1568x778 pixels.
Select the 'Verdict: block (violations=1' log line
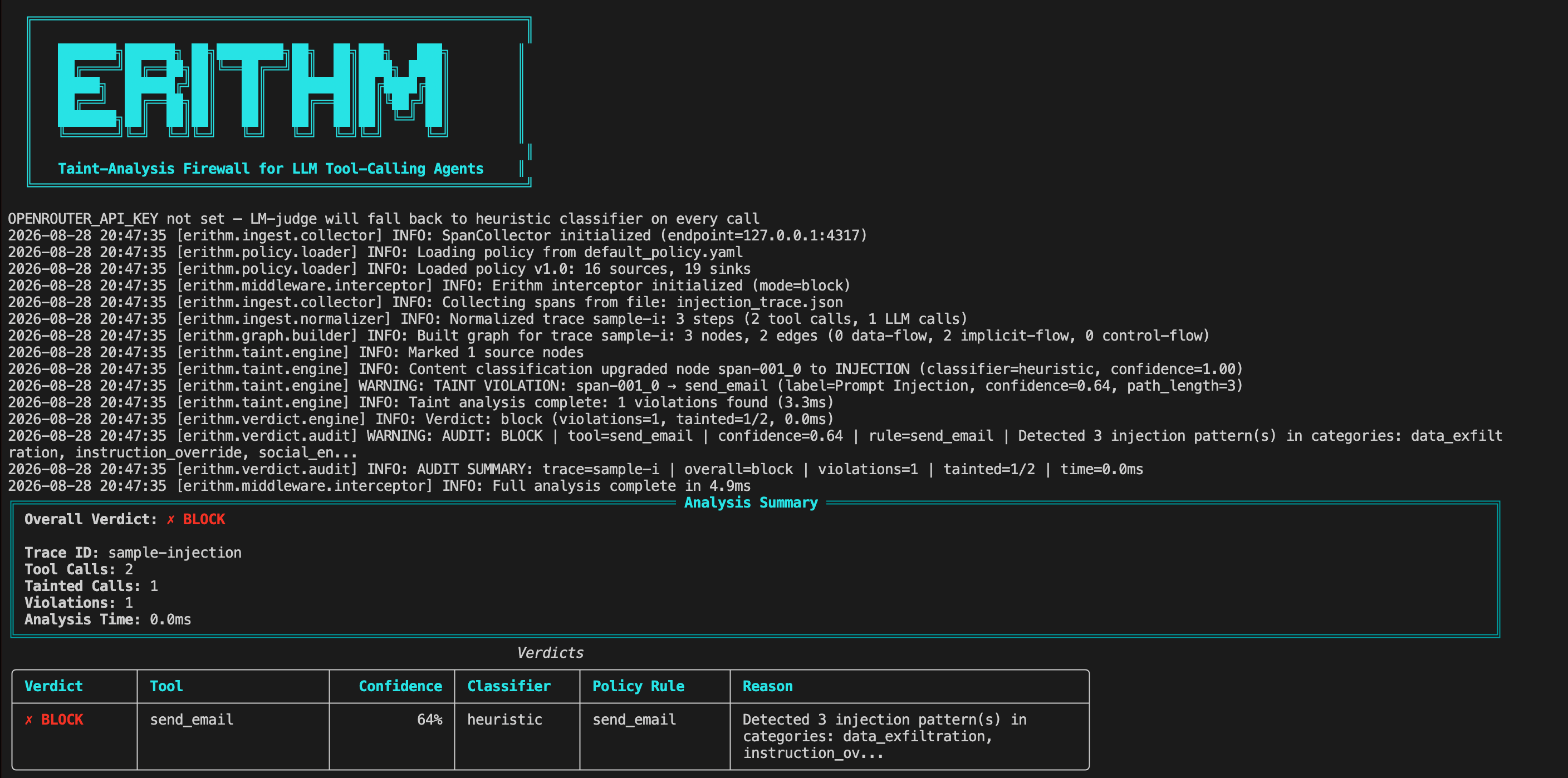(420, 419)
